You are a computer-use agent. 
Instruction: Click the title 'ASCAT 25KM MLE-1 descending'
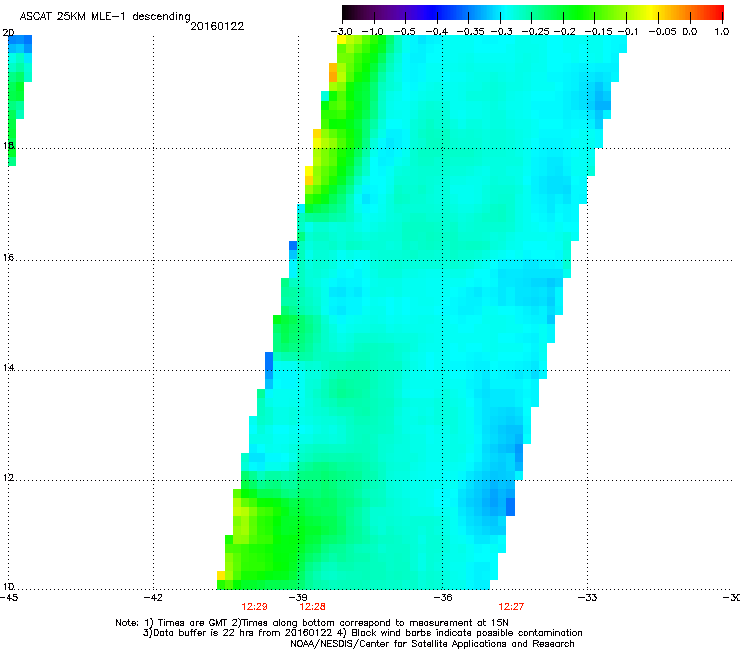tap(105, 16)
